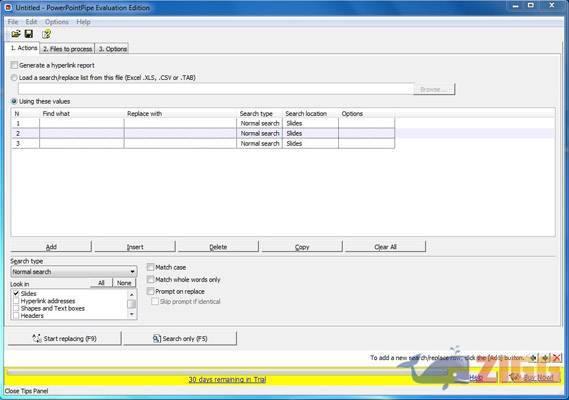
Task: Click the Clear All button
Action: [x=385, y=247]
